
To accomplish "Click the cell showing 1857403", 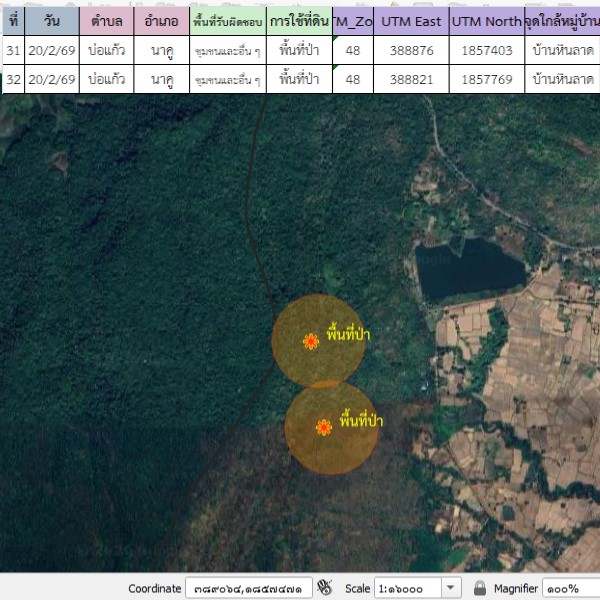I will click(486, 51).
